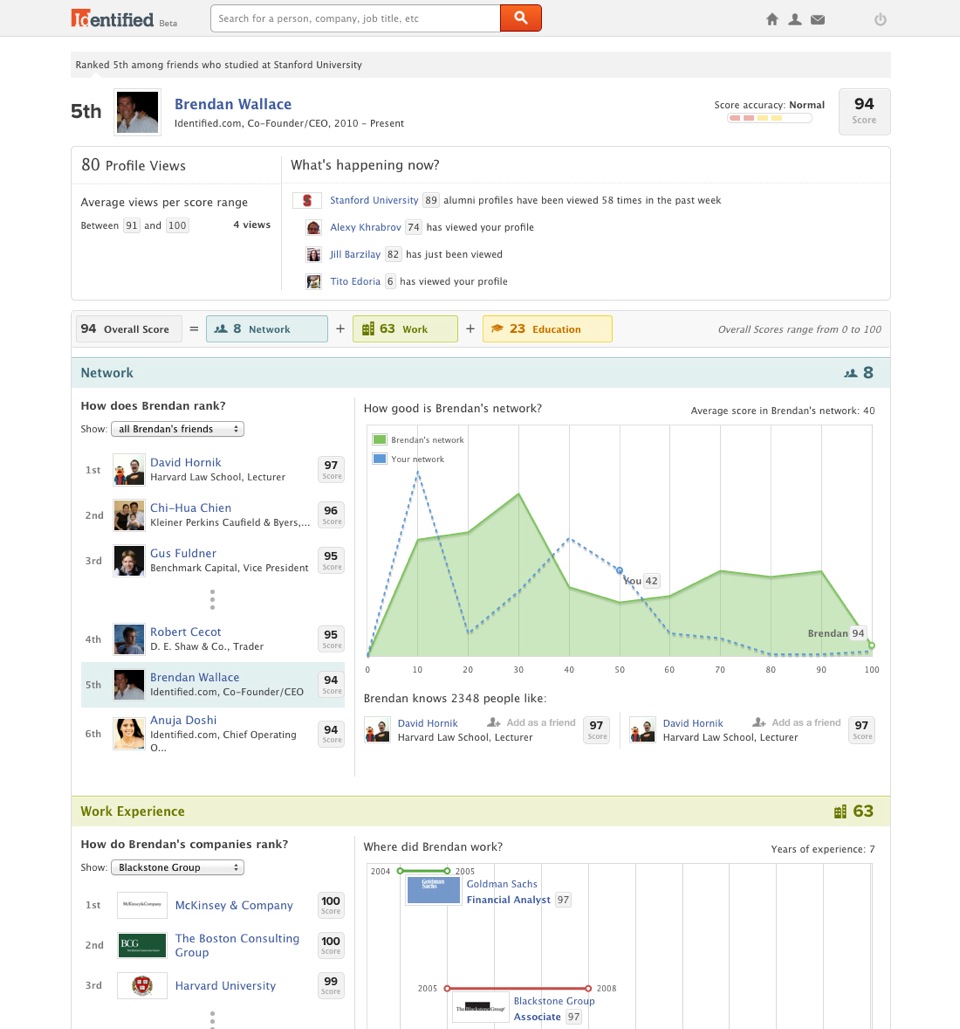Click the "80 Profile Views" heading
960x1029 pixels.
(x=133, y=165)
